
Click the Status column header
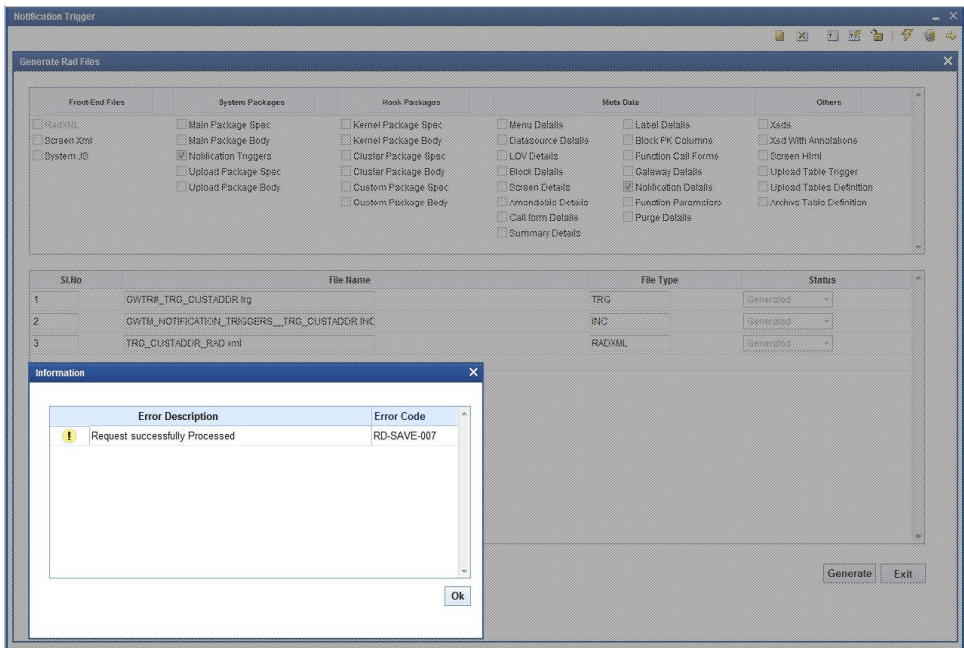coord(822,280)
